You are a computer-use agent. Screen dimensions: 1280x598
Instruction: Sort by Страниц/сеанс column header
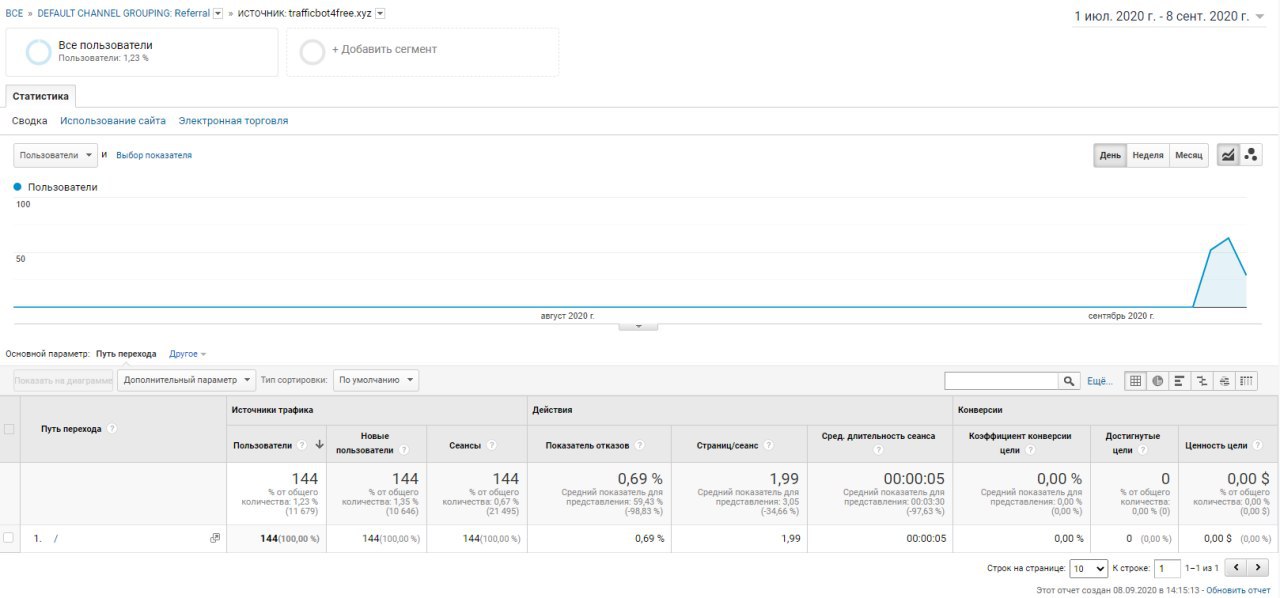click(x=729, y=445)
